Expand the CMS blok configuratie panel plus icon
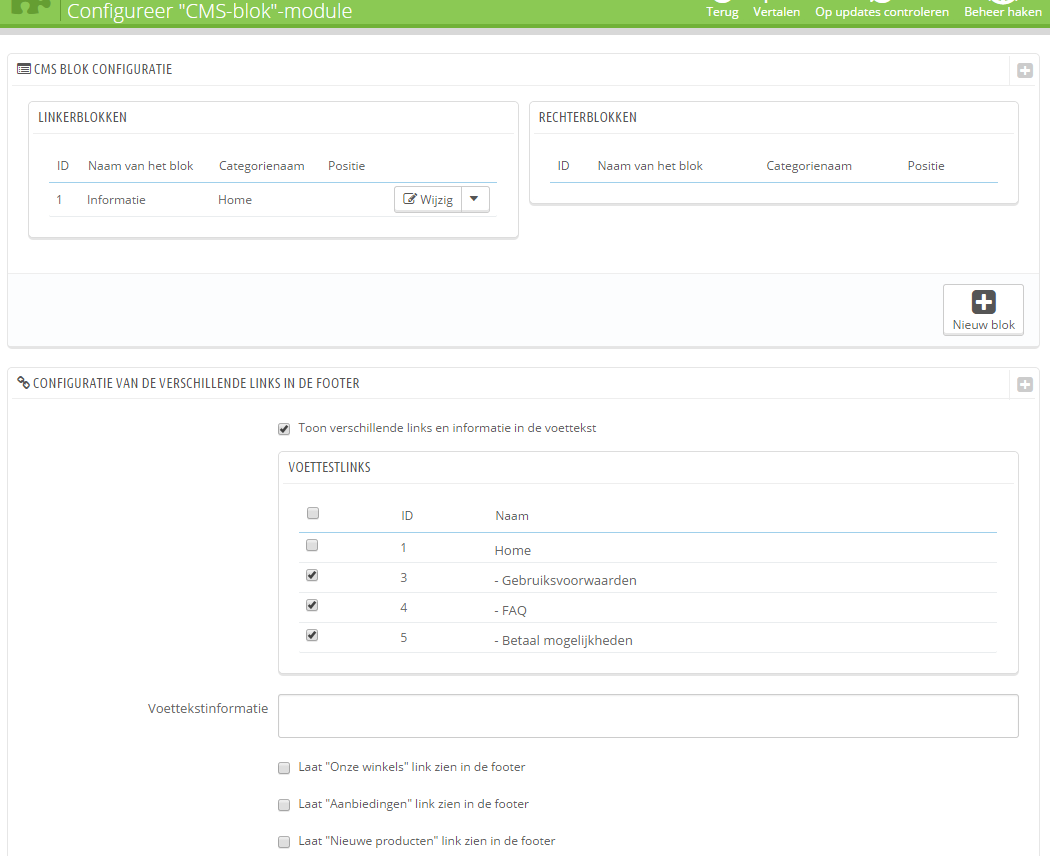This screenshot has height=856, width=1050. tap(1025, 70)
